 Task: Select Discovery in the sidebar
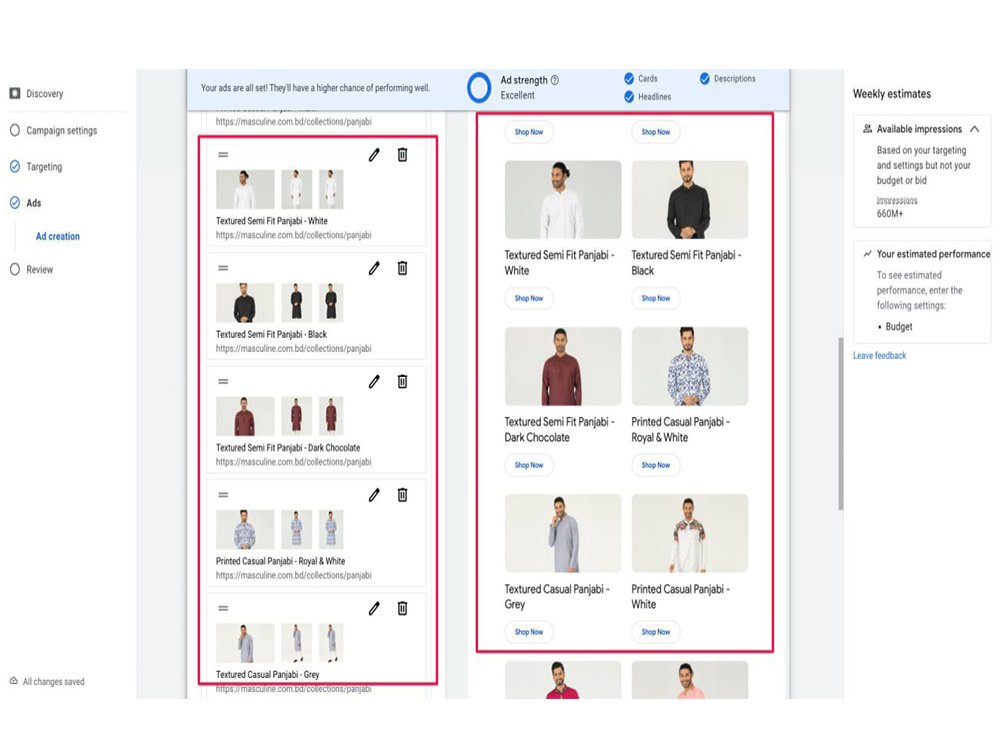pyautogui.click(x=45, y=93)
